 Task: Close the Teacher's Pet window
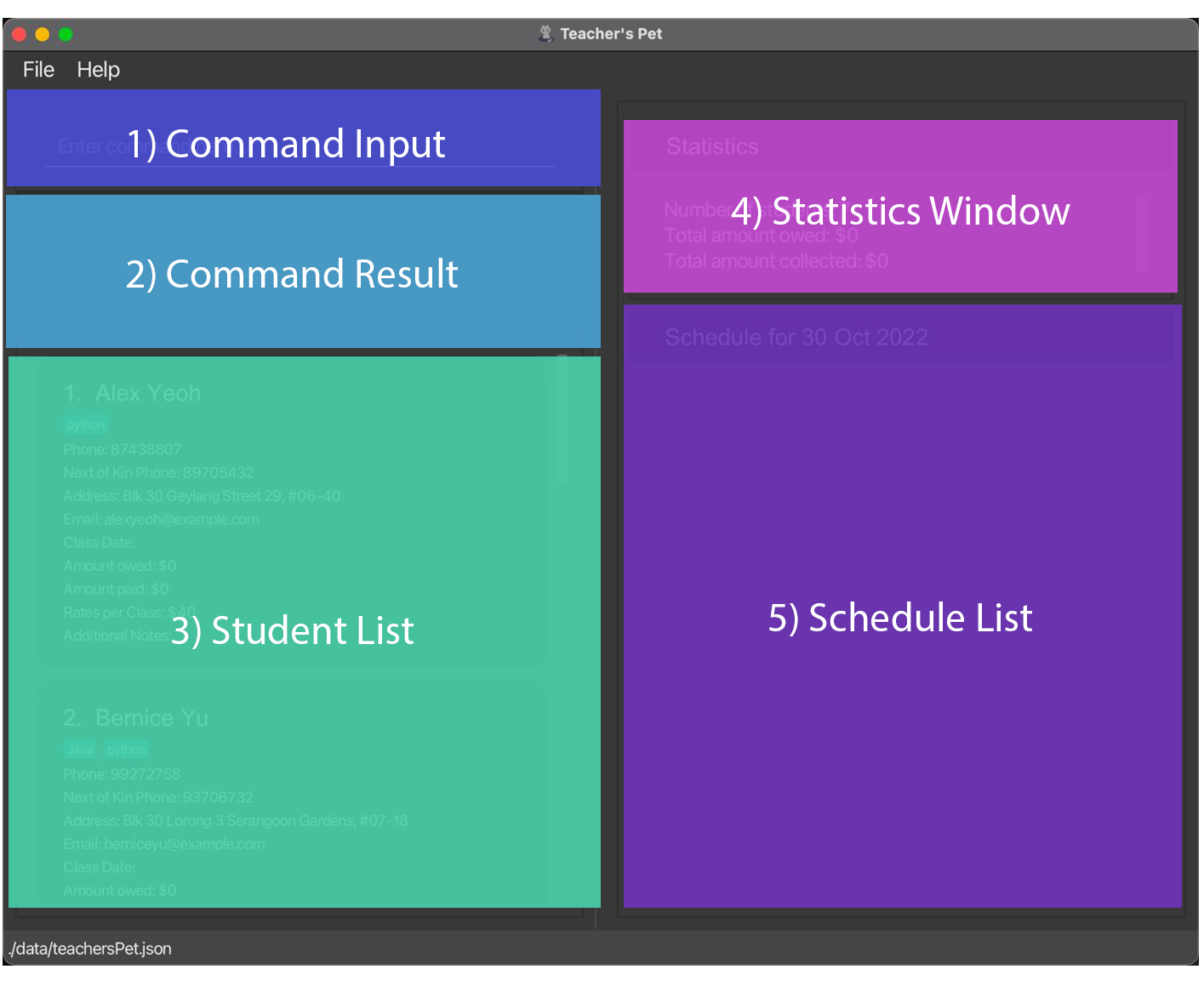point(20,35)
